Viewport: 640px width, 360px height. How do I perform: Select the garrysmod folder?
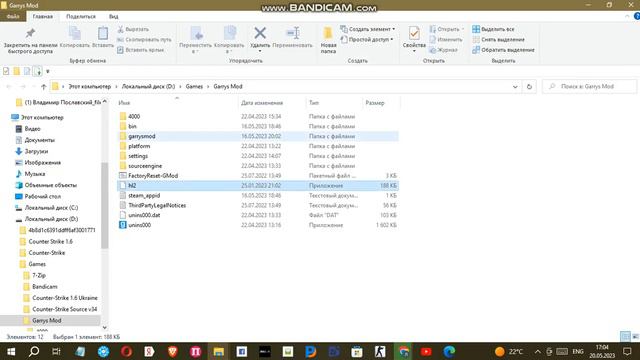tap(258, 136)
